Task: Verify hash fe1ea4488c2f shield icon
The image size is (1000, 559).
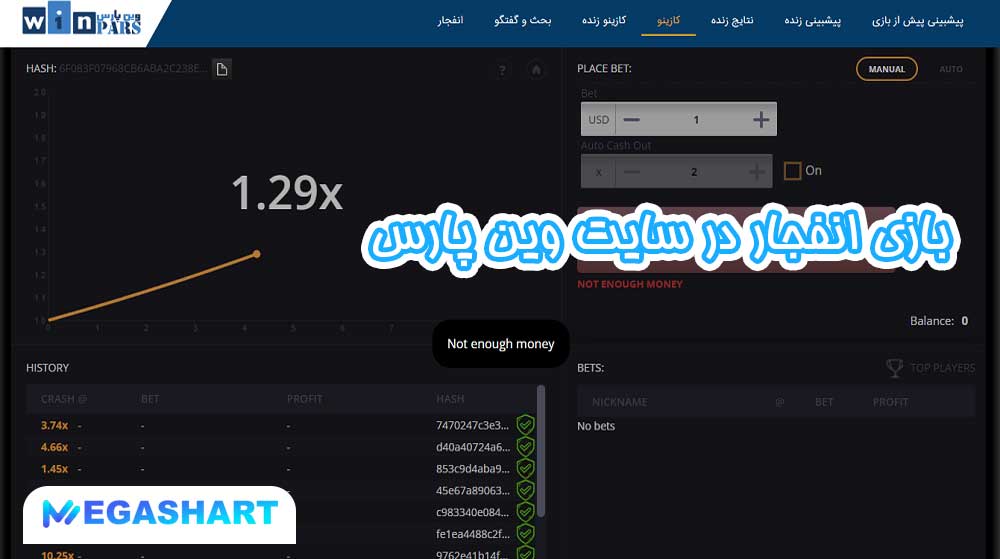Action: click(526, 534)
